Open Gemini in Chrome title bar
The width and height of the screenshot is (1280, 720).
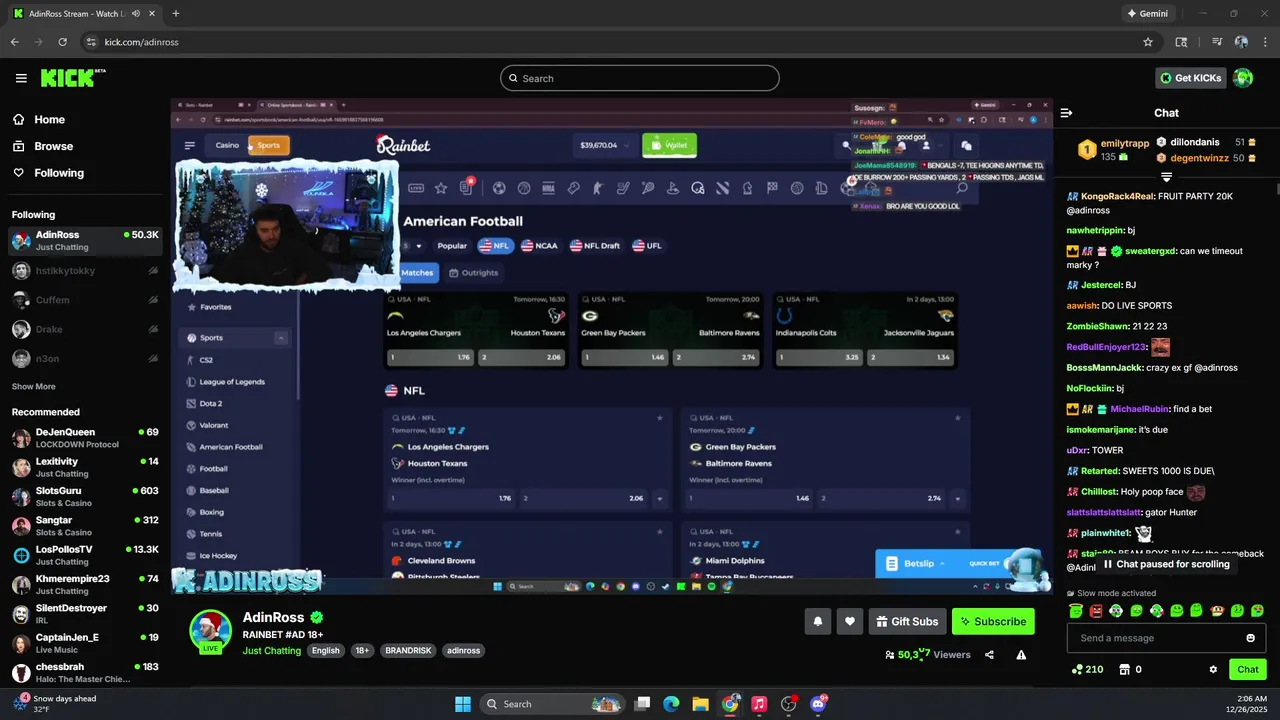(1150, 13)
